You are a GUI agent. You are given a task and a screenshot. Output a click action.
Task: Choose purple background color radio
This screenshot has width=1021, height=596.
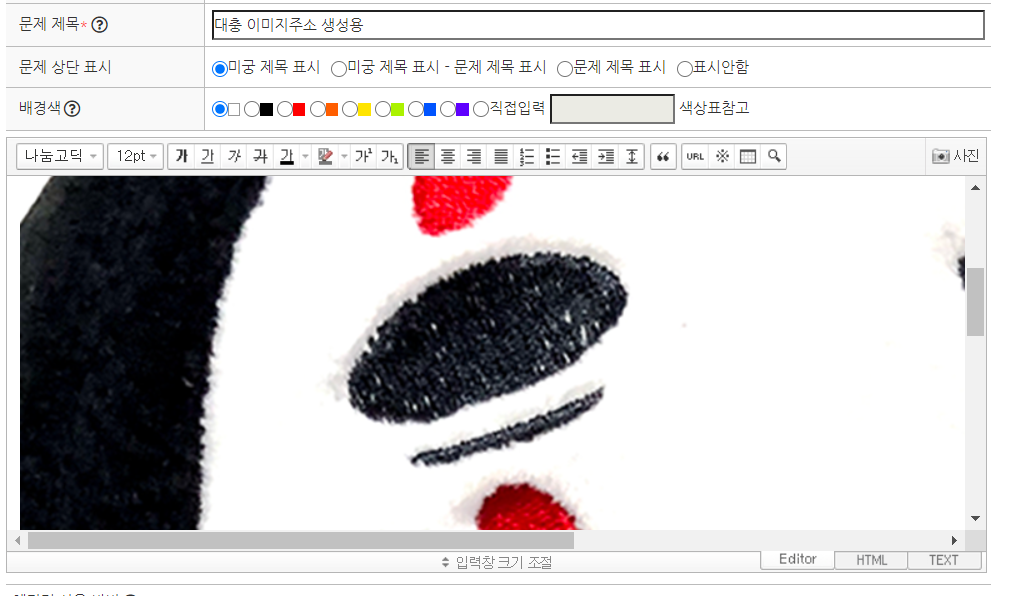click(x=447, y=109)
